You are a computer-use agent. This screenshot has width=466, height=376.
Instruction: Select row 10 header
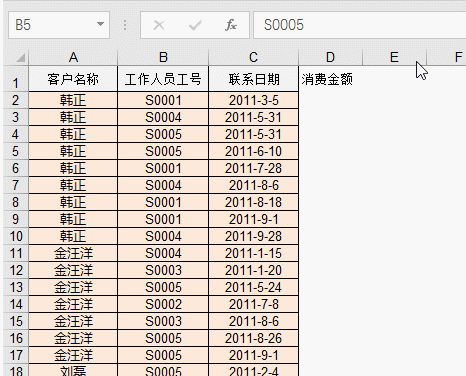tap(16, 236)
